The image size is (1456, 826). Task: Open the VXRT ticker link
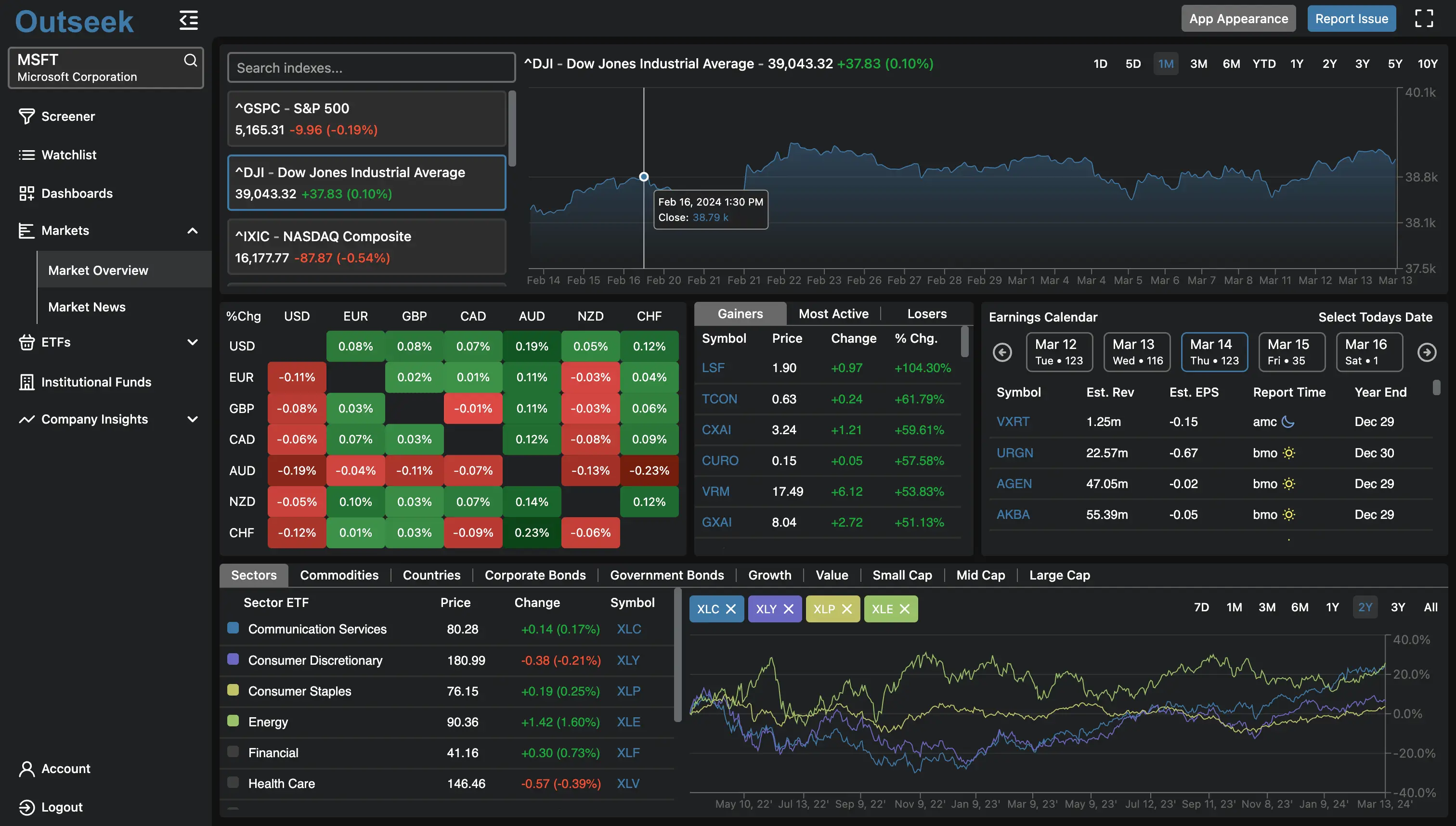coord(1014,422)
